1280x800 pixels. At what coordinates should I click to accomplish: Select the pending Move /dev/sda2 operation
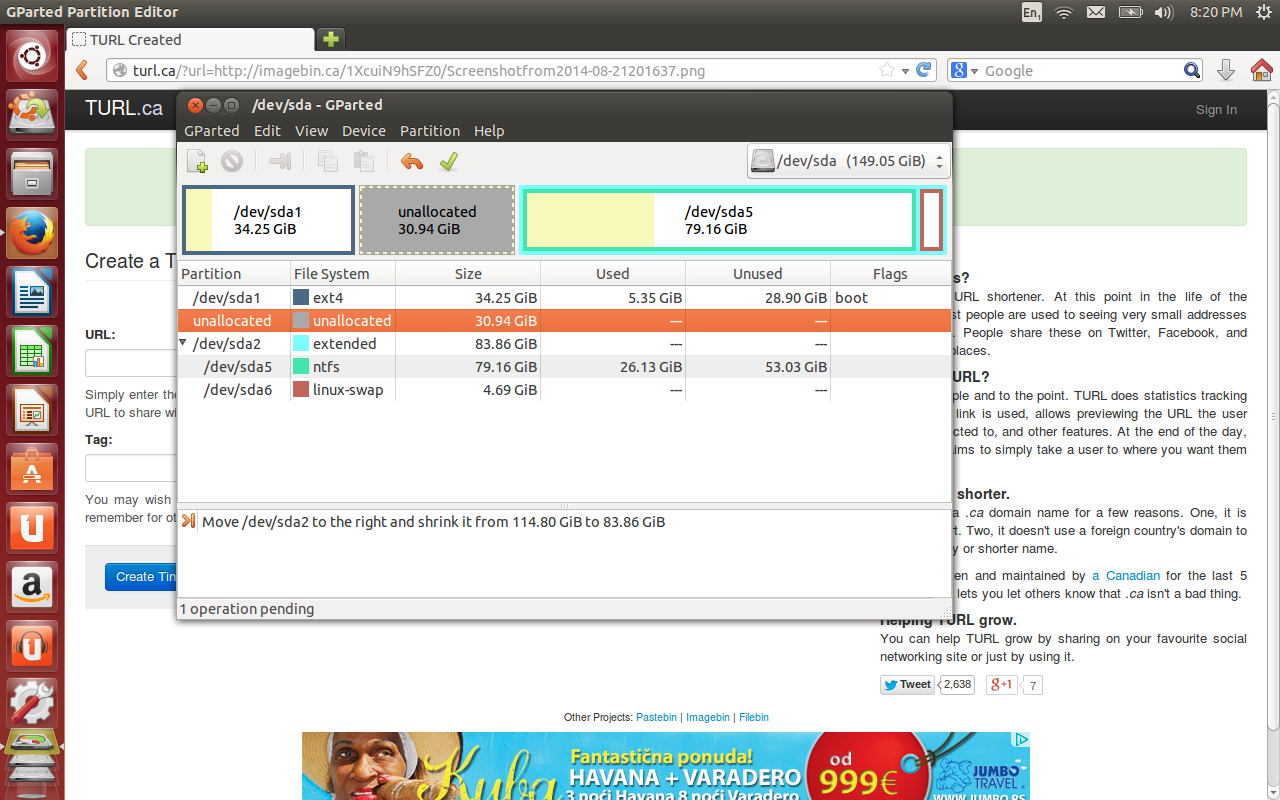tap(564, 522)
